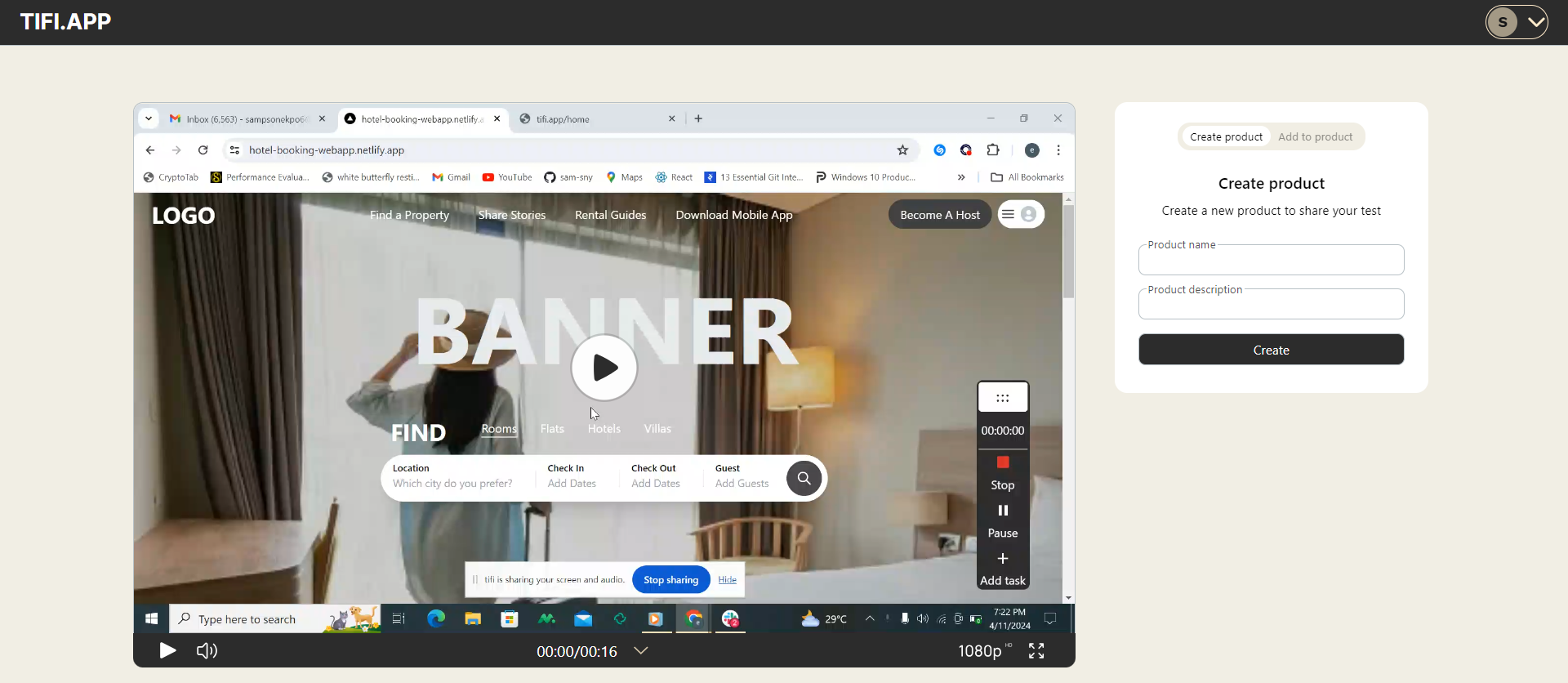Click the Add task plus icon
Screen dimensions: 1568x683
(x=1003, y=559)
